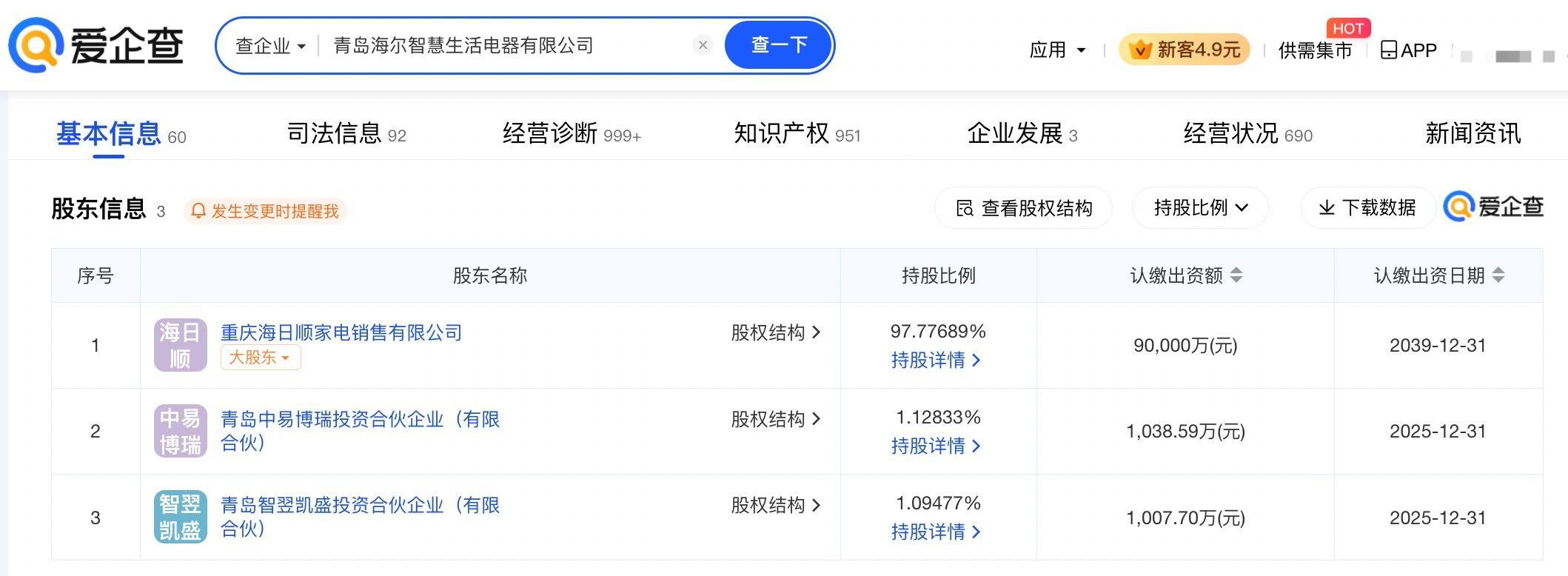Click the 爱企查 logo in header
The height and width of the screenshot is (576, 1568).
point(96,45)
